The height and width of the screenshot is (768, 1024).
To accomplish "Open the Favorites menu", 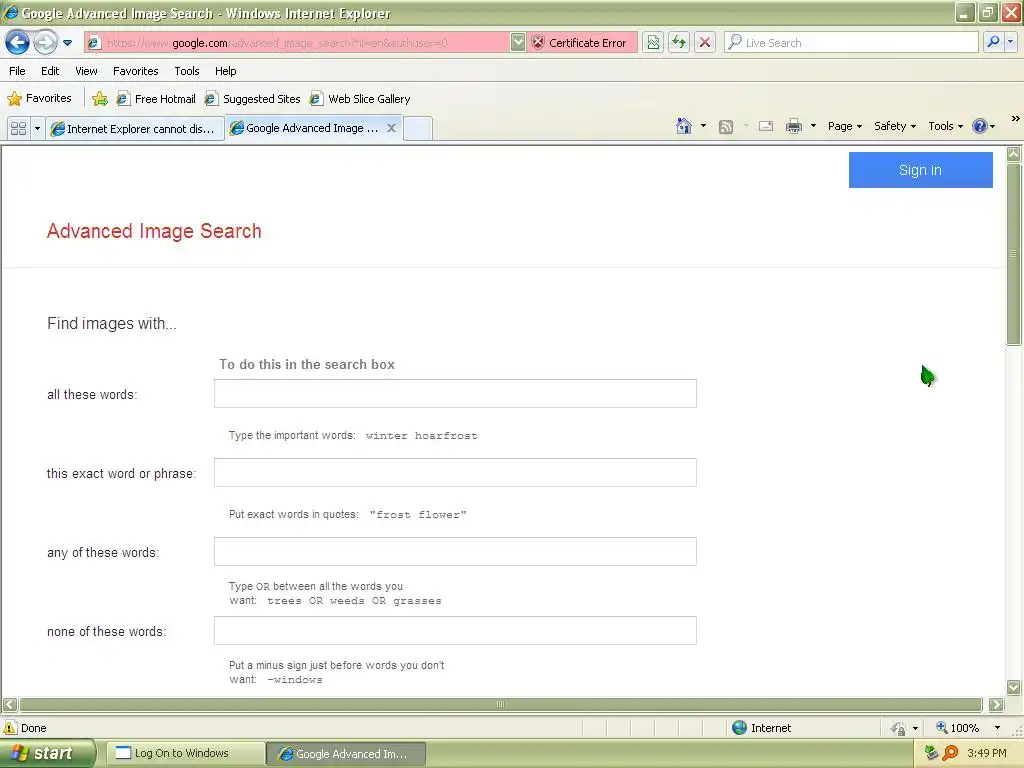I will (x=136, y=71).
